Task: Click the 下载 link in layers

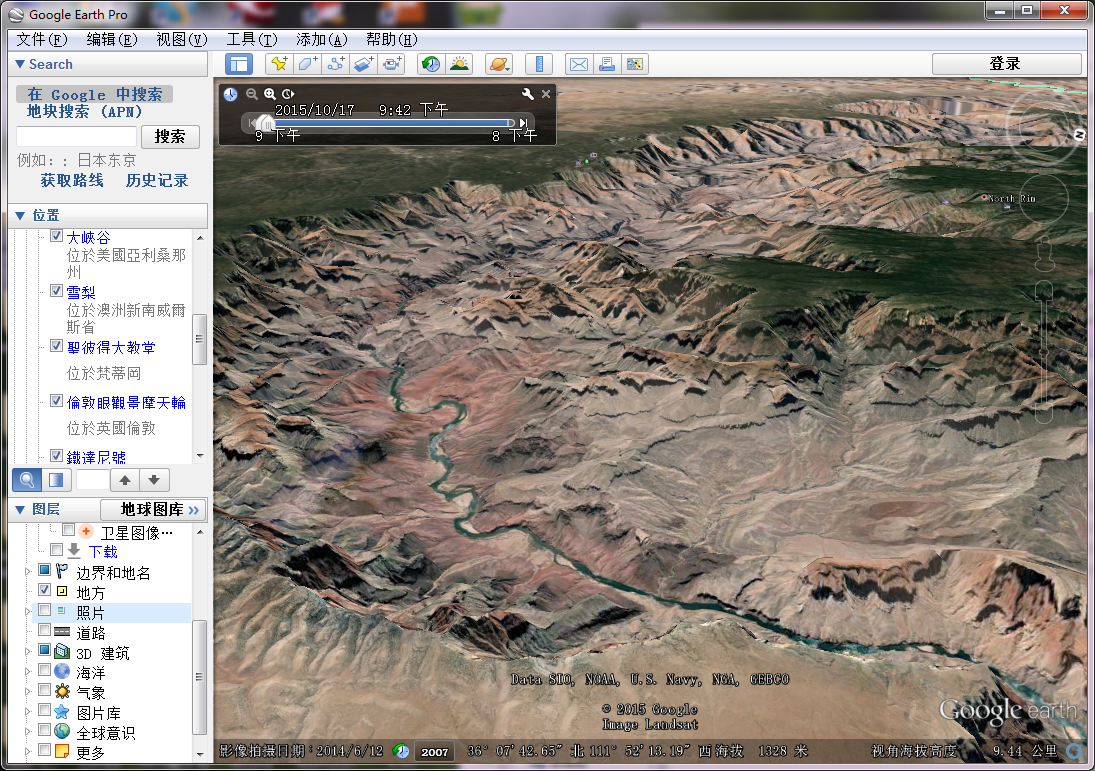Action: click(x=103, y=552)
